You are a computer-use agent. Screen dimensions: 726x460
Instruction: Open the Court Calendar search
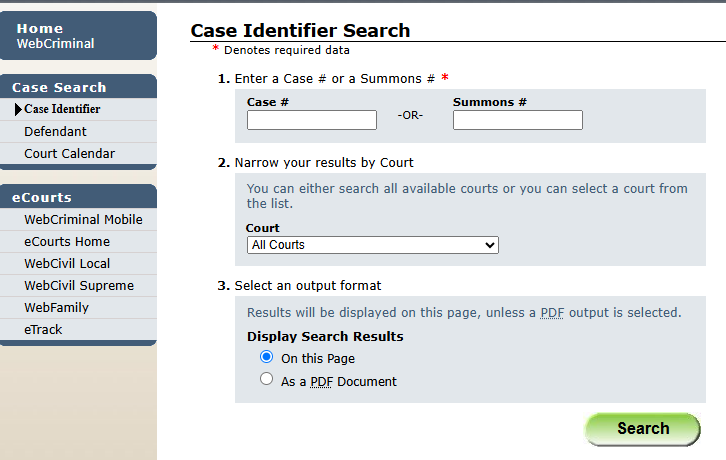[x=69, y=154]
